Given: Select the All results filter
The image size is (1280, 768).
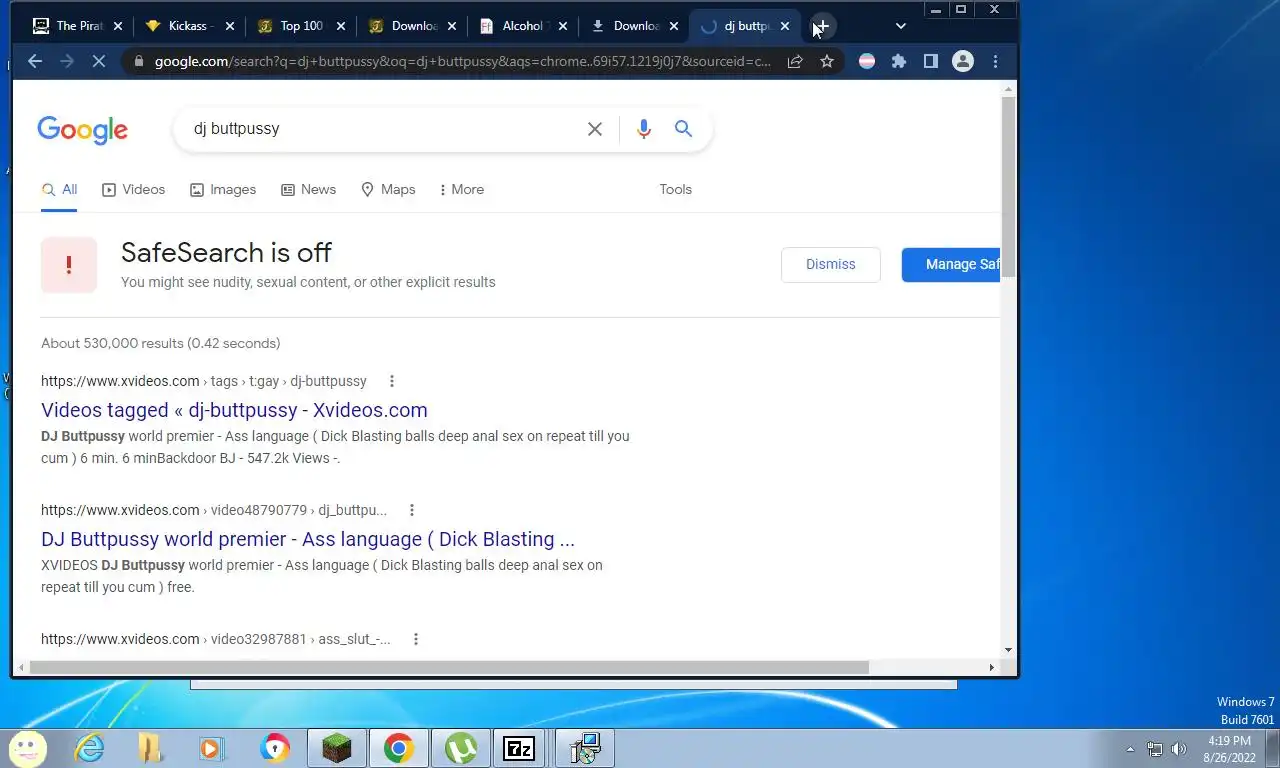Looking at the screenshot, I should tap(59, 189).
